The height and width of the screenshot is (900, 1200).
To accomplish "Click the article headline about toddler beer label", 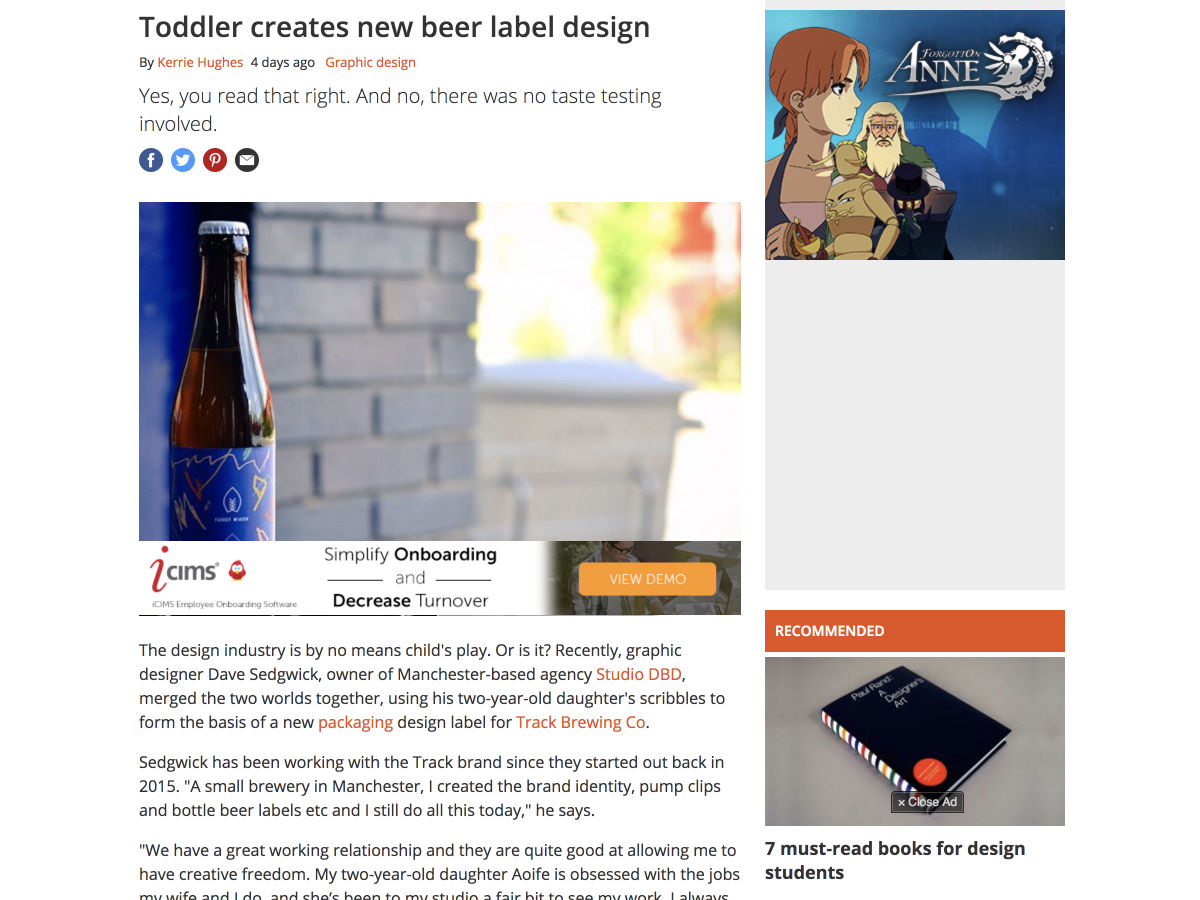I will pyautogui.click(x=394, y=27).
